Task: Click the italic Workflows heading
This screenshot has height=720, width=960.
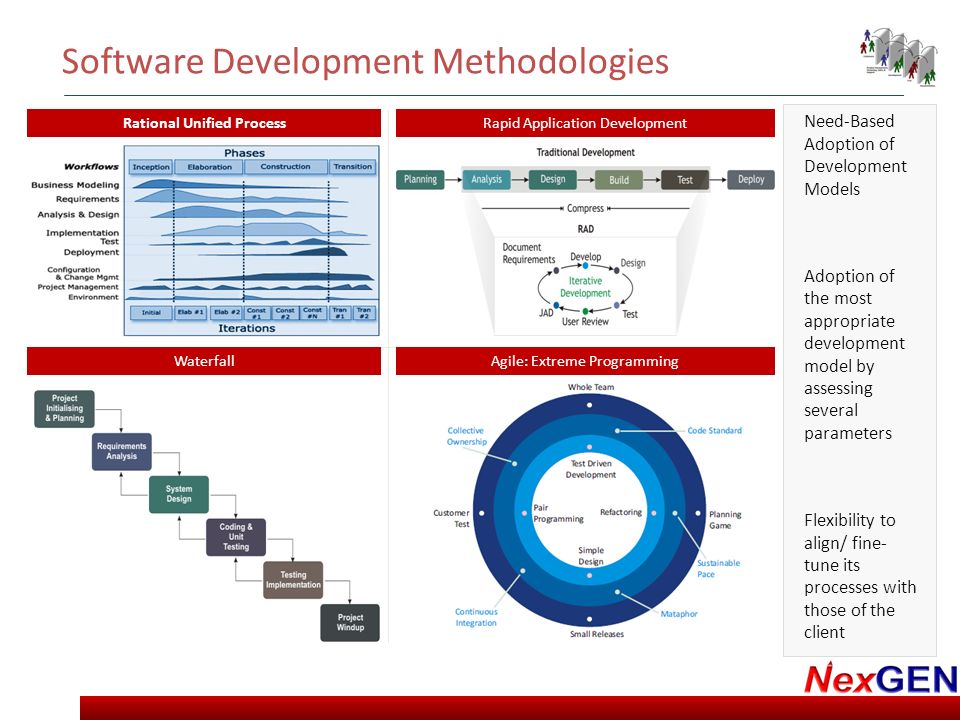Action: 91,167
